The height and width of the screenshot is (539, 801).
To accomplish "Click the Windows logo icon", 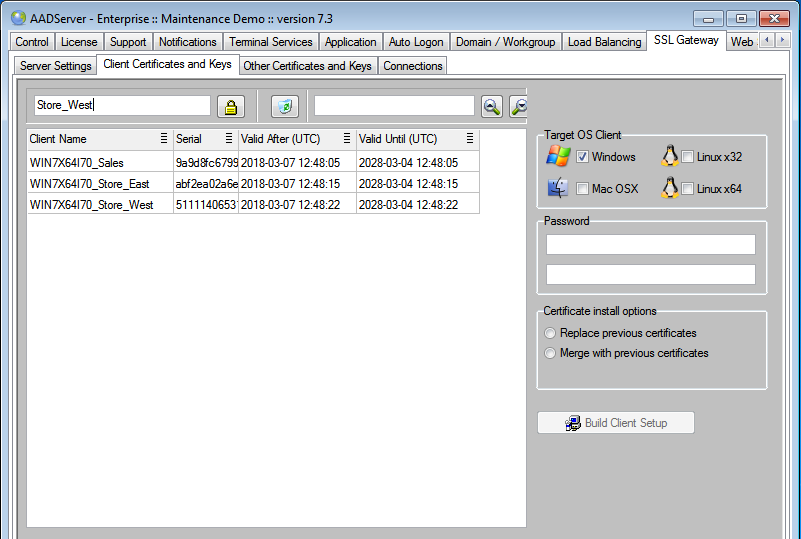I will pyautogui.click(x=557, y=157).
